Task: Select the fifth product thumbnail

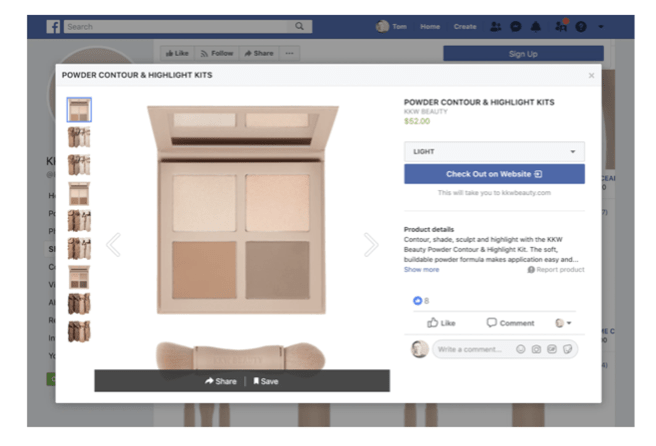Action: pos(79,220)
